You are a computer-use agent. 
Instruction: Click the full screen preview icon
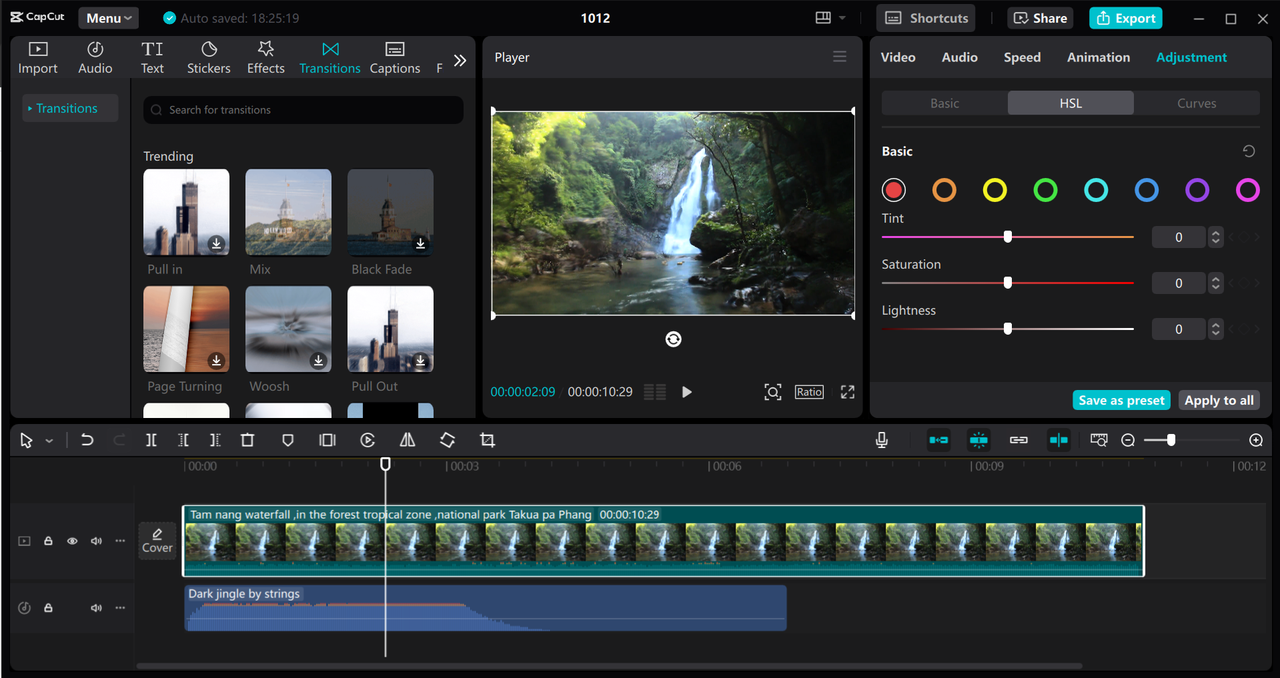pos(847,392)
